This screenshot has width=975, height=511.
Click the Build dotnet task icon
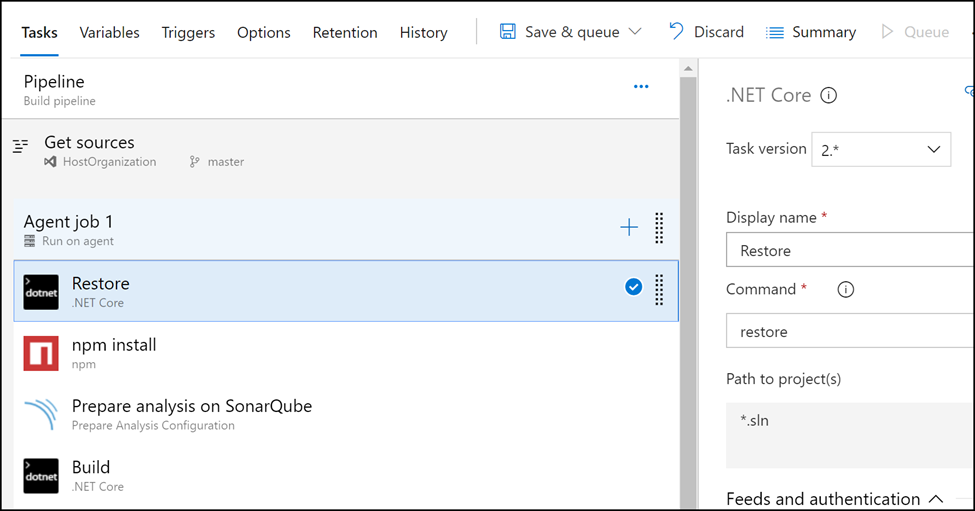pyautogui.click(x=41, y=476)
